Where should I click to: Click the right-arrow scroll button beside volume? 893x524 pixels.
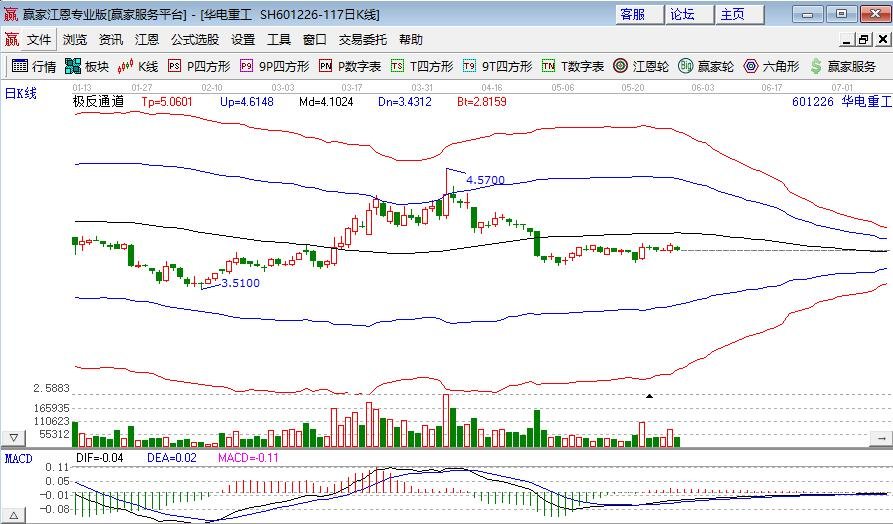(880, 438)
